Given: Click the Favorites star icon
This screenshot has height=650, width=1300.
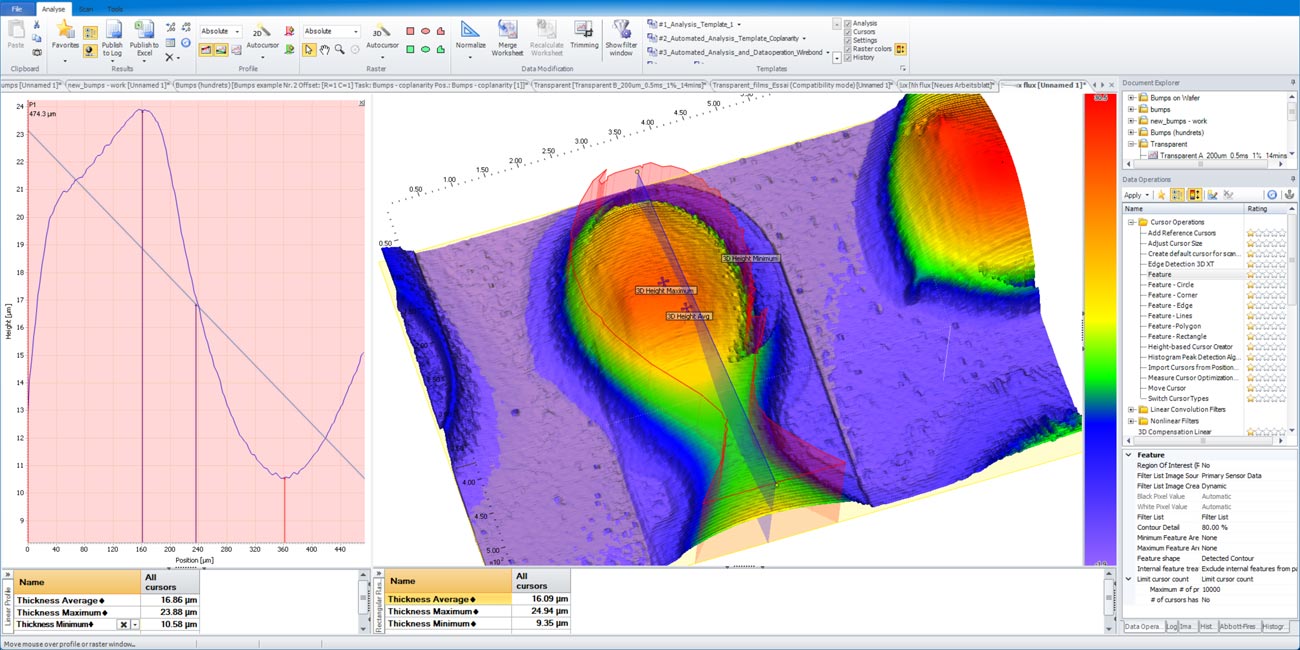Looking at the screenshot, I should [65, 30].
